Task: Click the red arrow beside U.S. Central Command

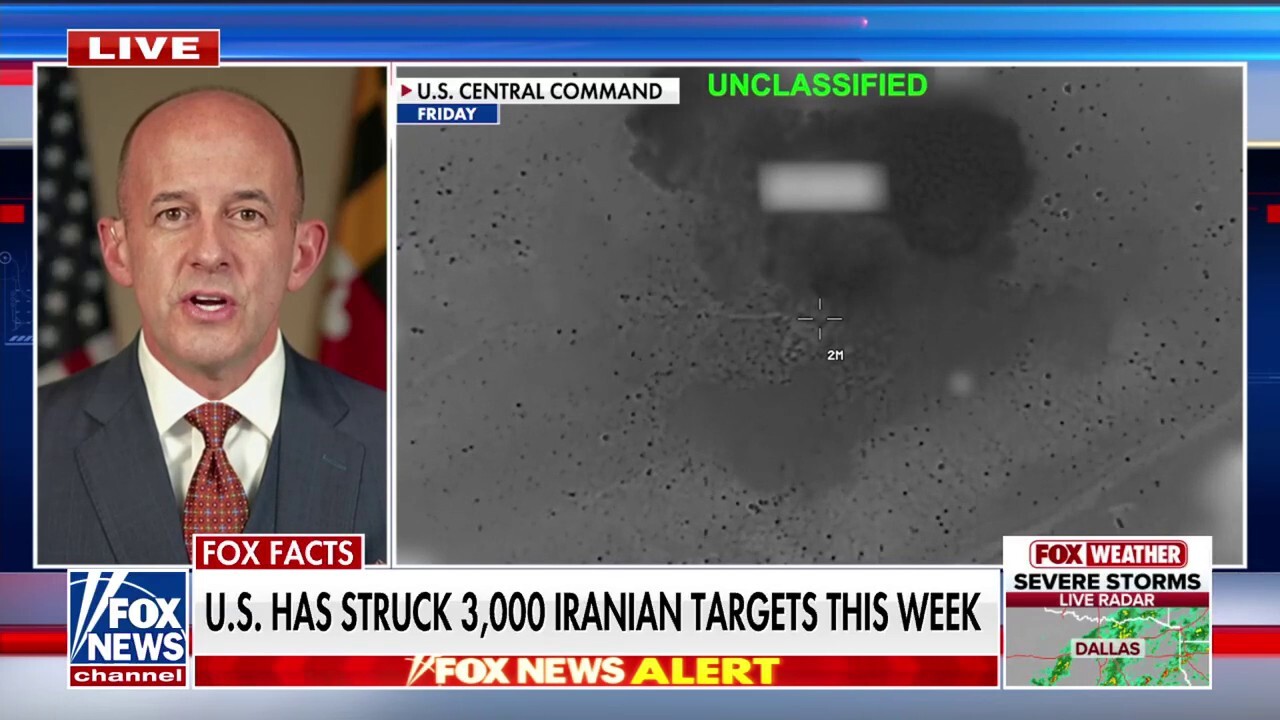Action: pos(406,91)
